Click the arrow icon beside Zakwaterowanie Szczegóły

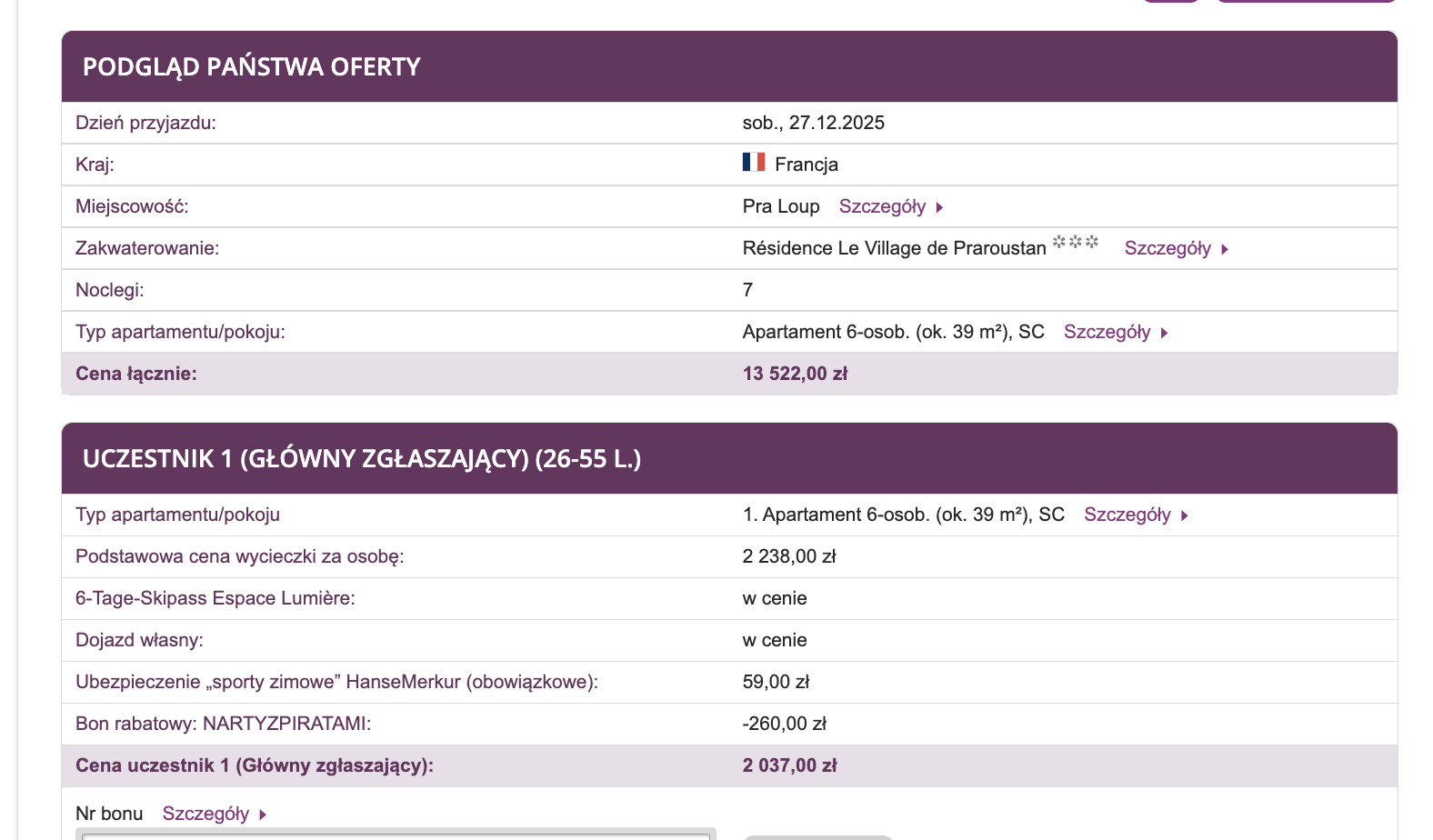point(1225,248)
